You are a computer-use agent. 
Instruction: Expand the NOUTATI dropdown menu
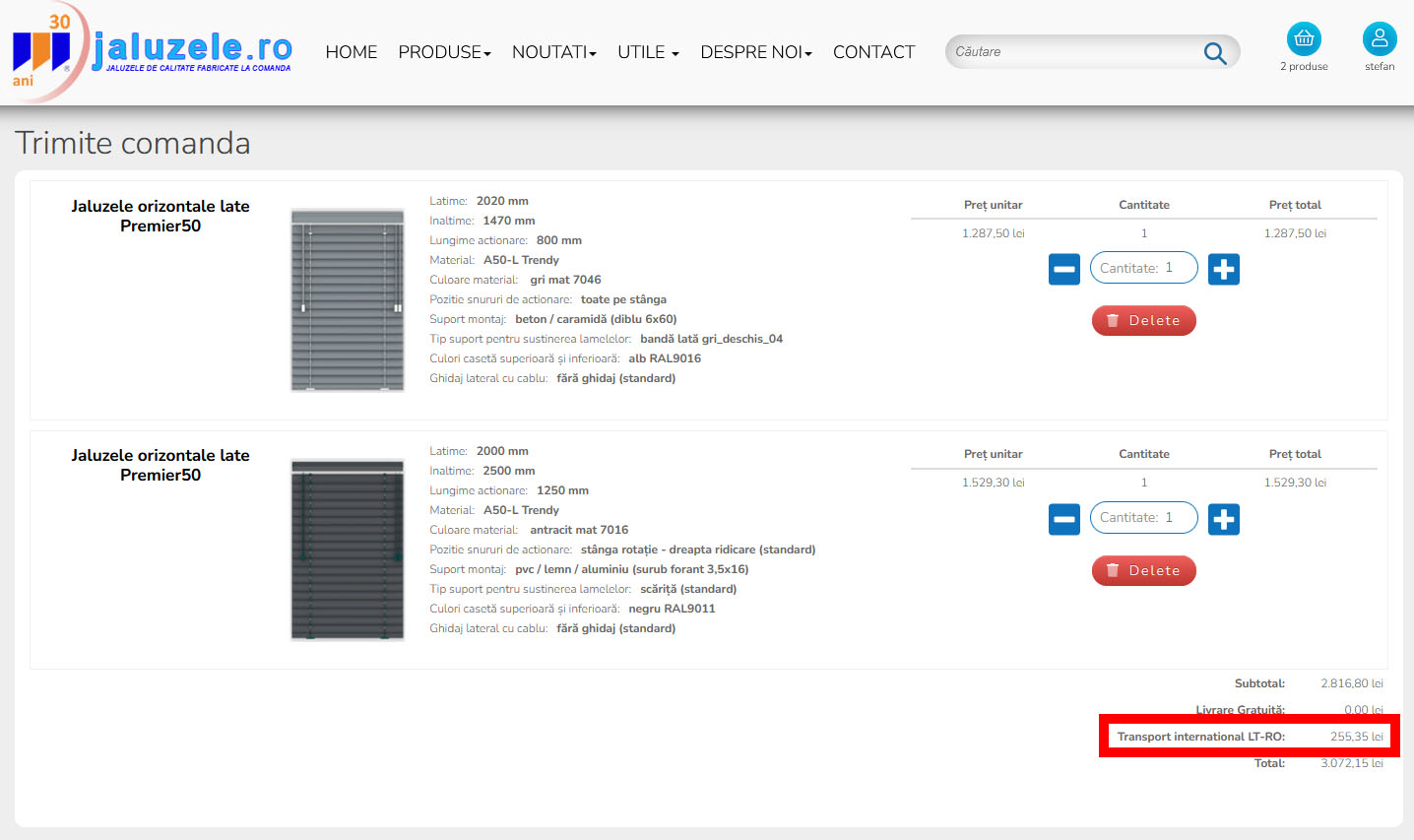click(553, 52)
